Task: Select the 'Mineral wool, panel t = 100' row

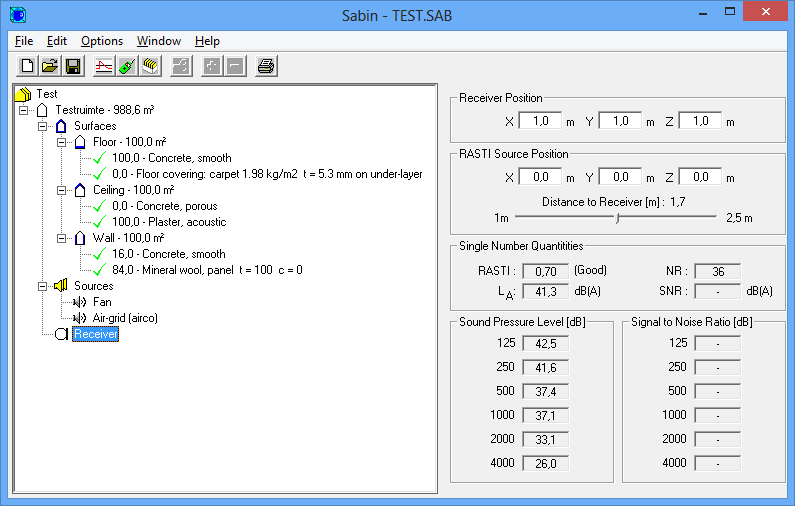Action: [x=207, y=270]
